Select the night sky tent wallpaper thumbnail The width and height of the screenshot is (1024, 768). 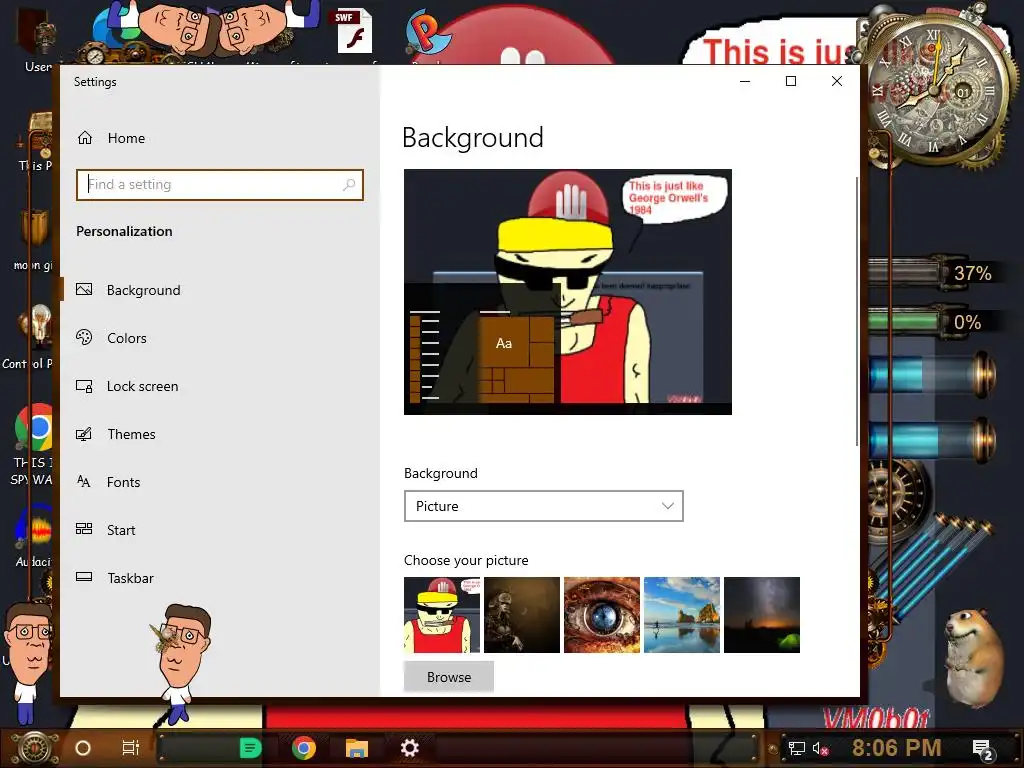[761, 615]
